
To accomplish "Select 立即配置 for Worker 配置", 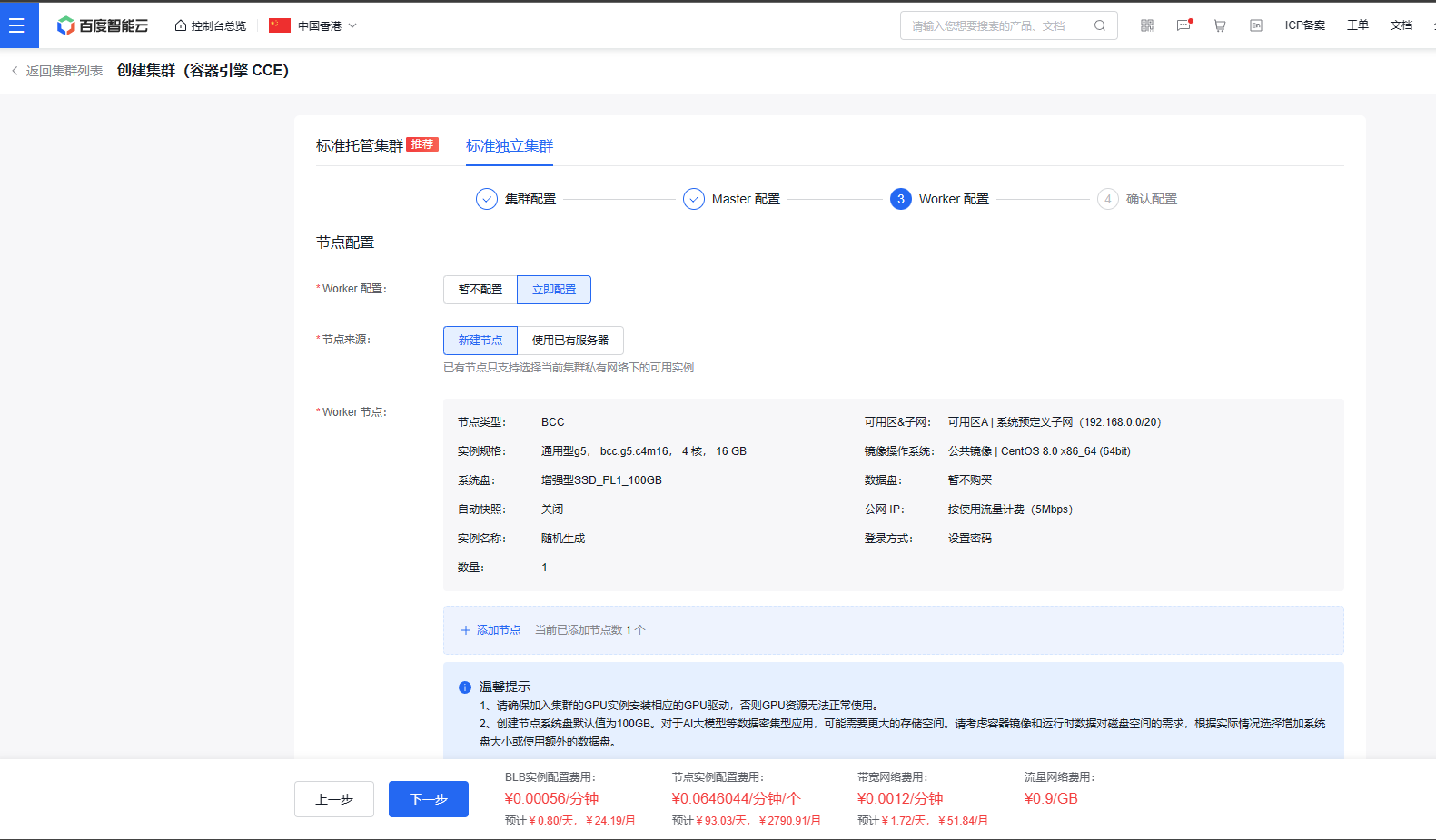I will click(554, 290).
